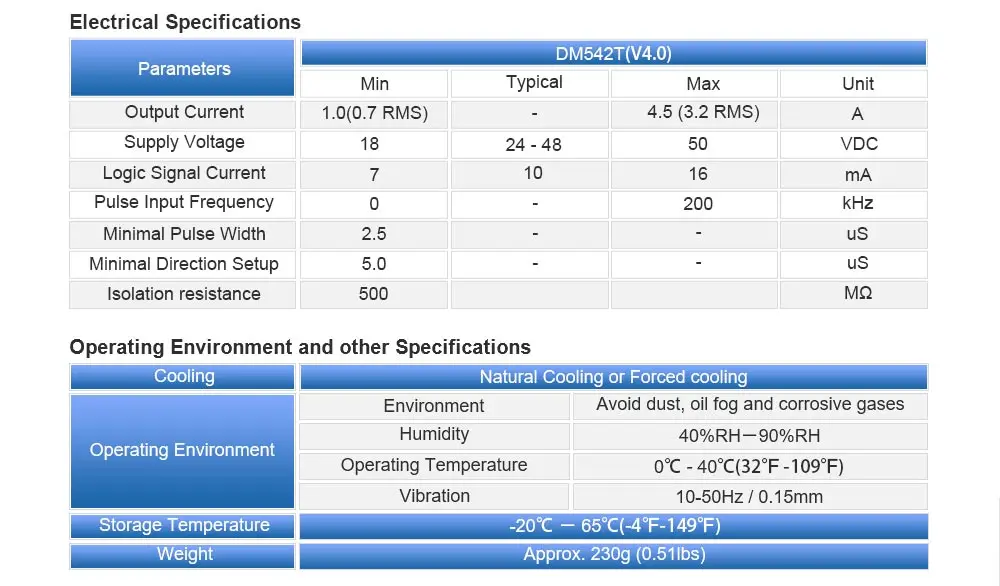Click the "Natural Cooling or Forced cooling" cell

[x=614, y=377]
